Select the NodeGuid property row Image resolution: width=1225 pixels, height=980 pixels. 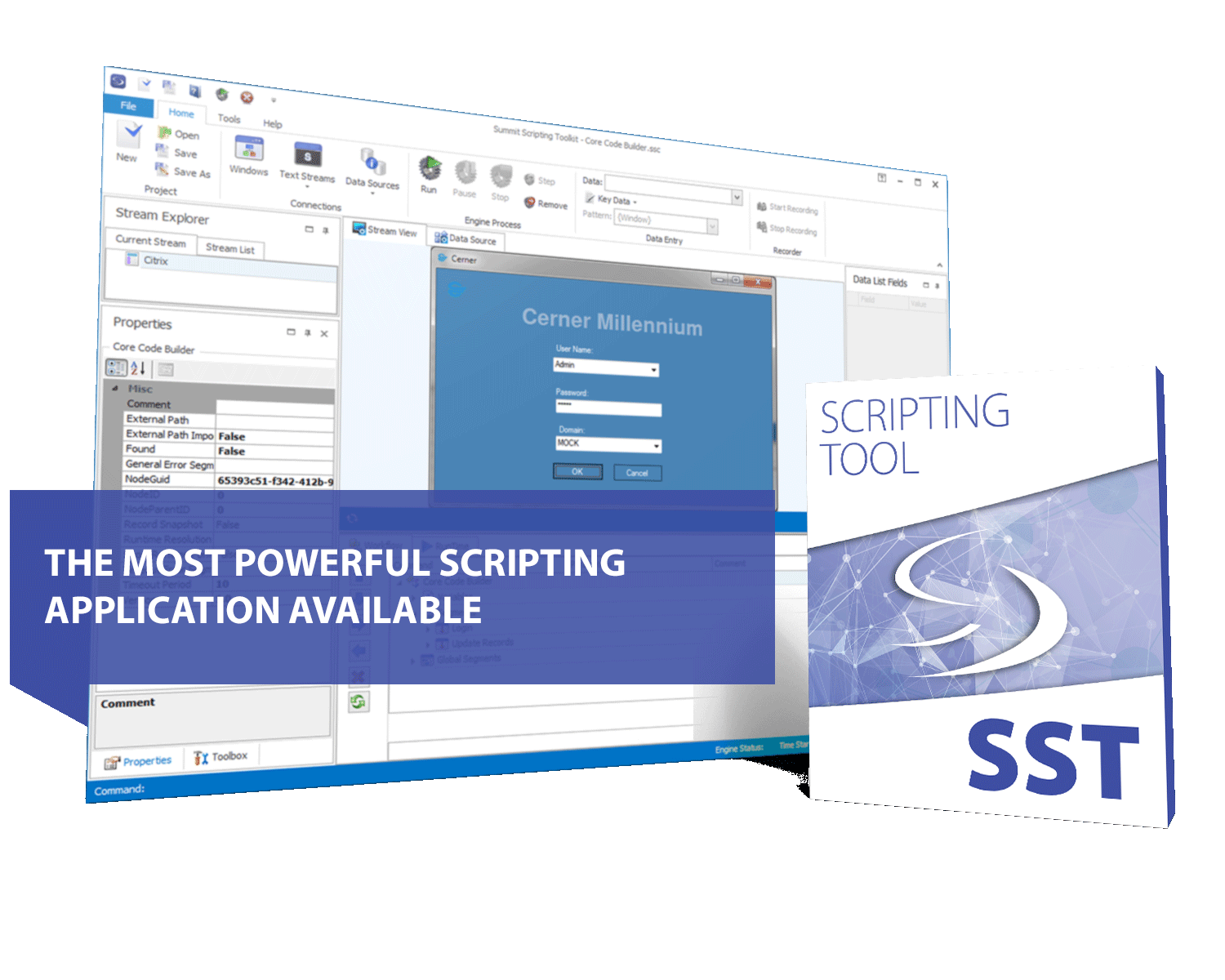tap(229, 480)
